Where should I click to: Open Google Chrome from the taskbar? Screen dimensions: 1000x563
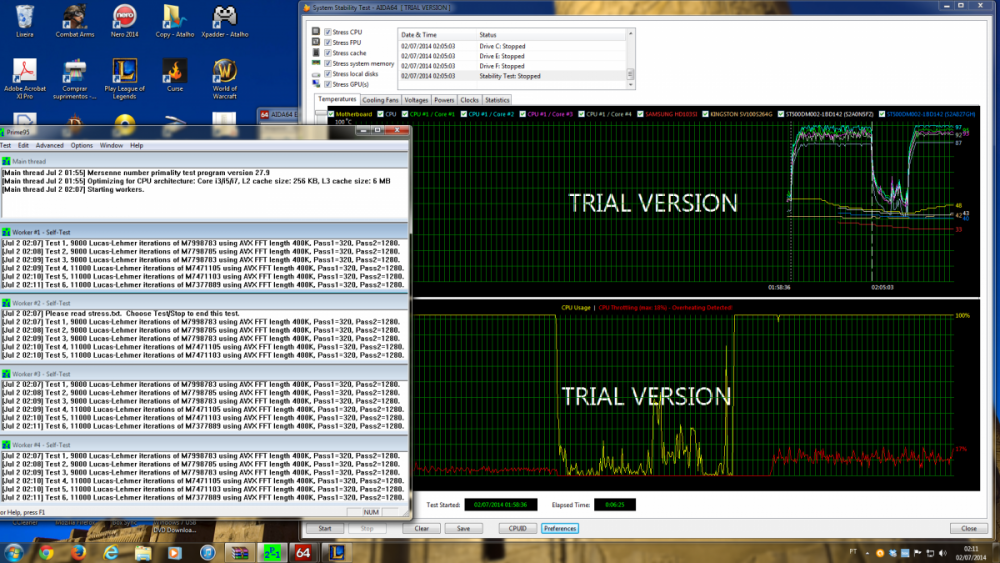(x=46, y=552)
